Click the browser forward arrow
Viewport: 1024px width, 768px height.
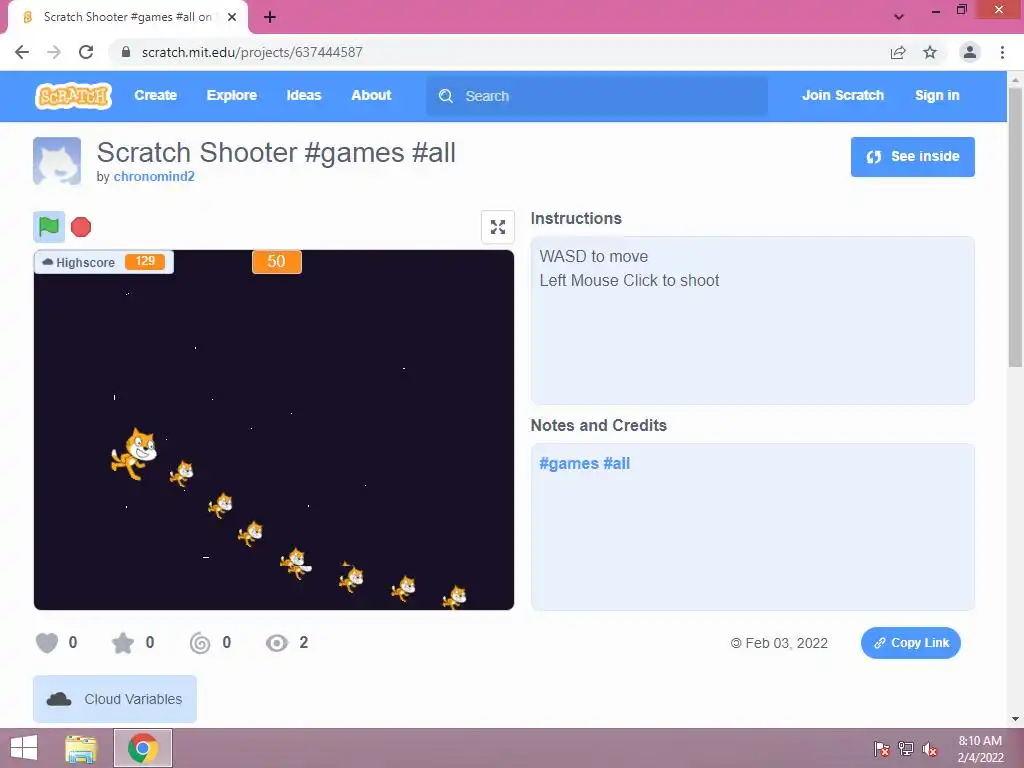[x=54, y=52]
